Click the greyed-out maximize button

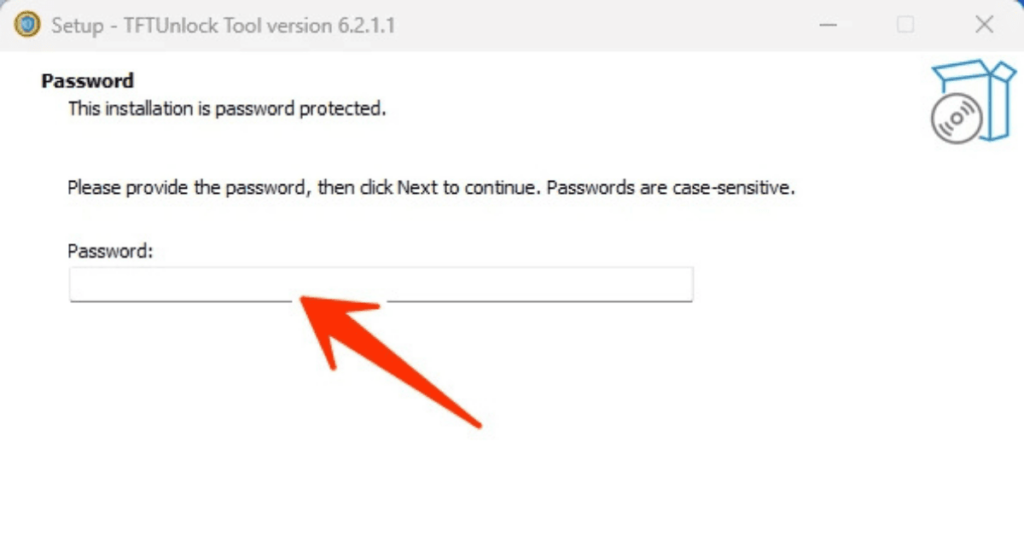[905, 25]
